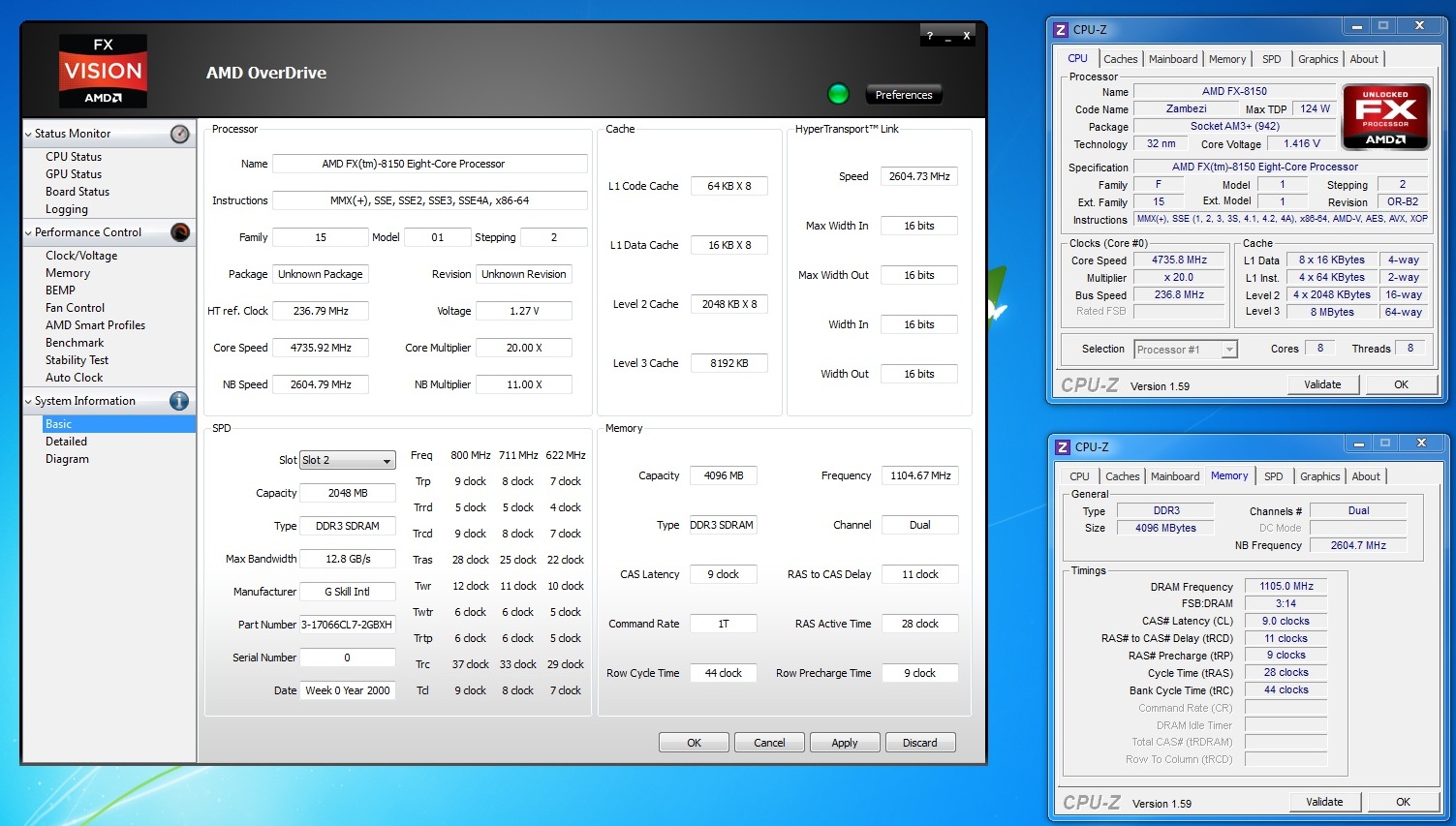This screenshot has width=1456, height=826.
Task: Click the System Information info icon
Action: (179, 401)
